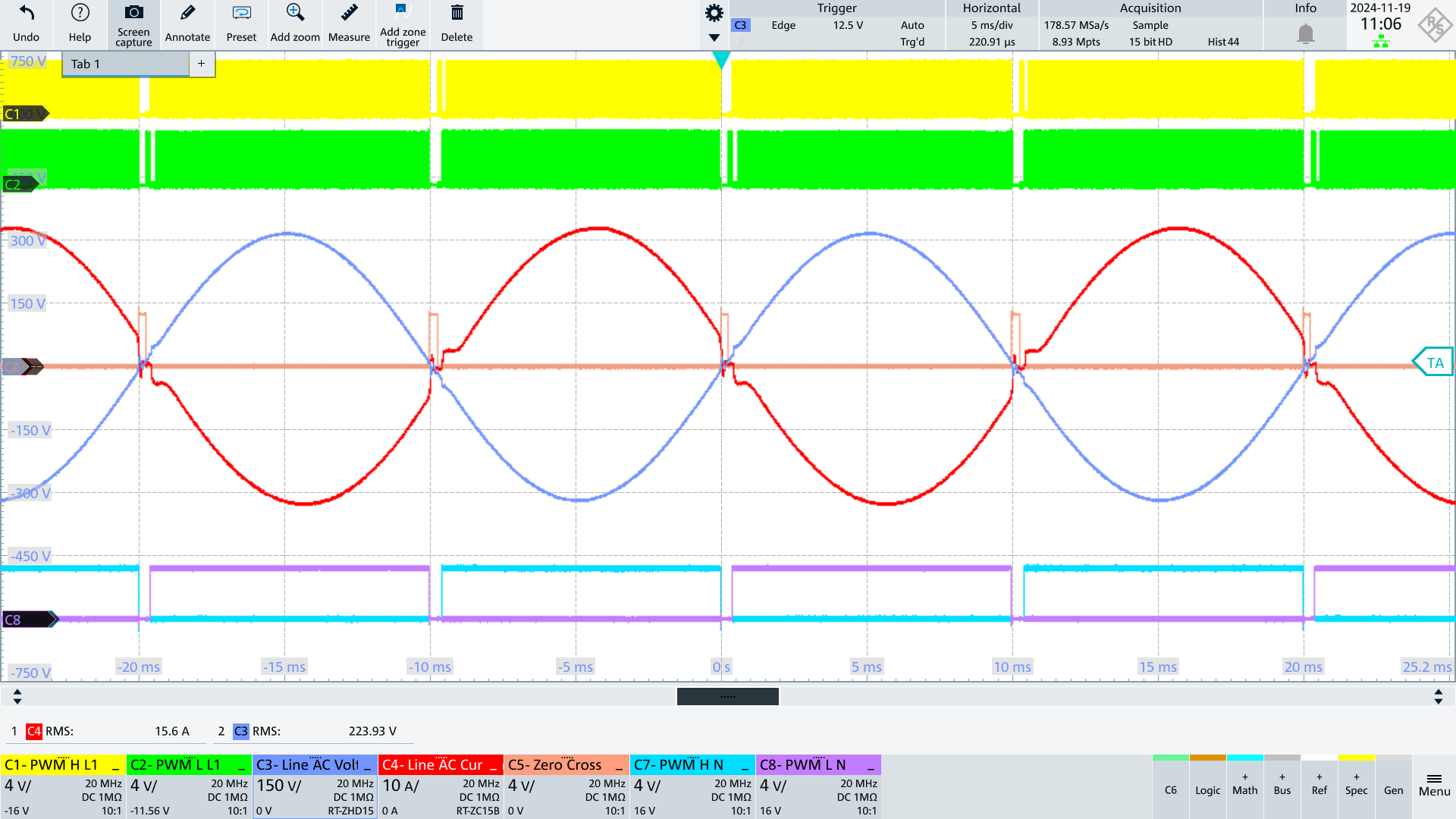Click the 178.57 MSa/s sample rate

coord(1076,25)
